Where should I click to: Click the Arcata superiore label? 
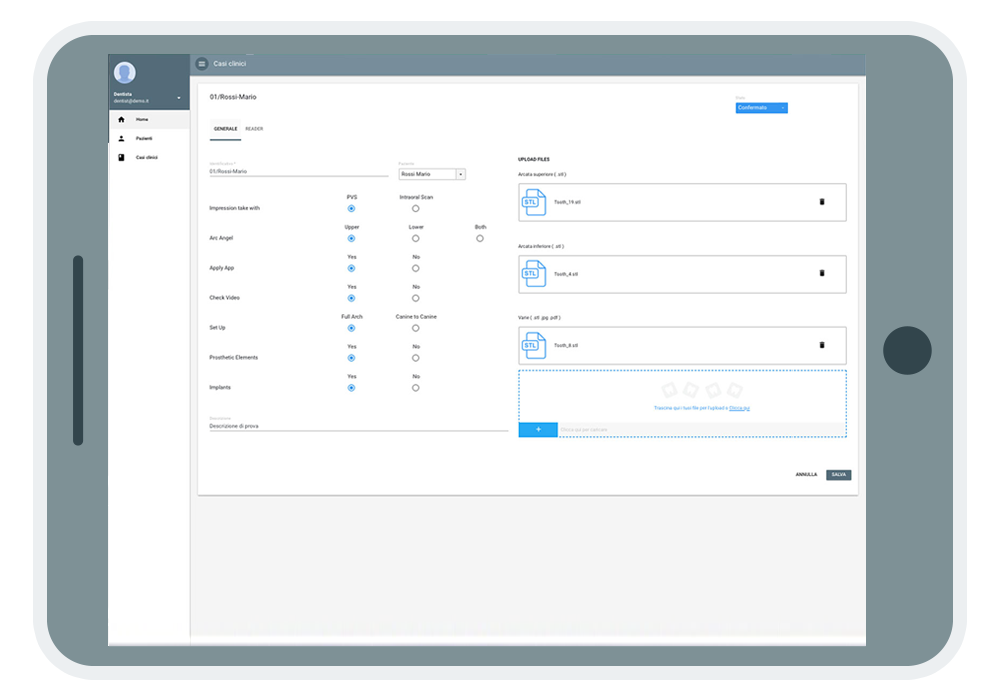[x=542, y=174]
